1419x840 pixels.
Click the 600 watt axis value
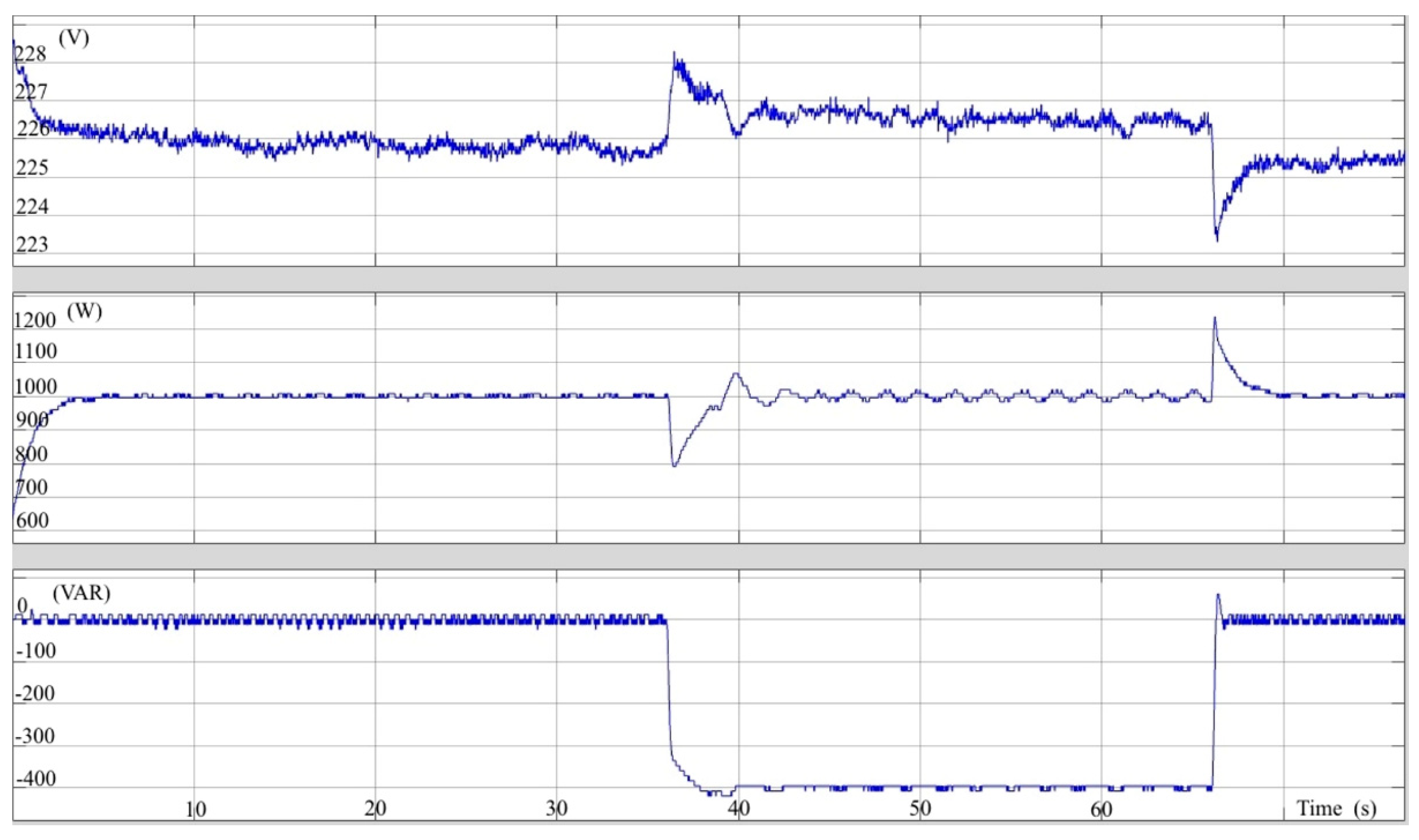click(32, 521)
